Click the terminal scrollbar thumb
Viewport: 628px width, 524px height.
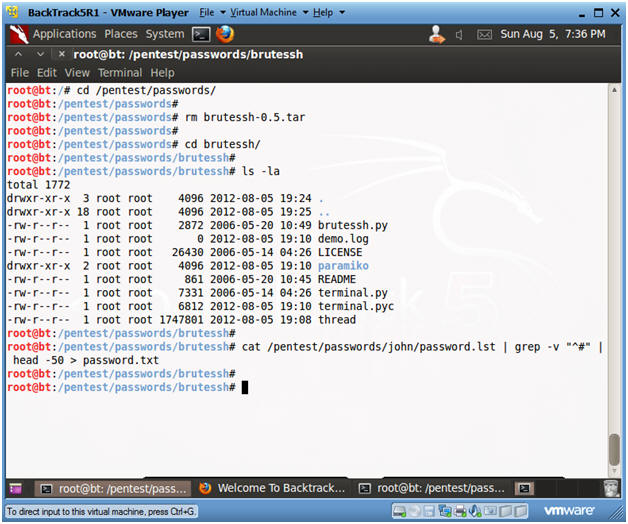614,449
